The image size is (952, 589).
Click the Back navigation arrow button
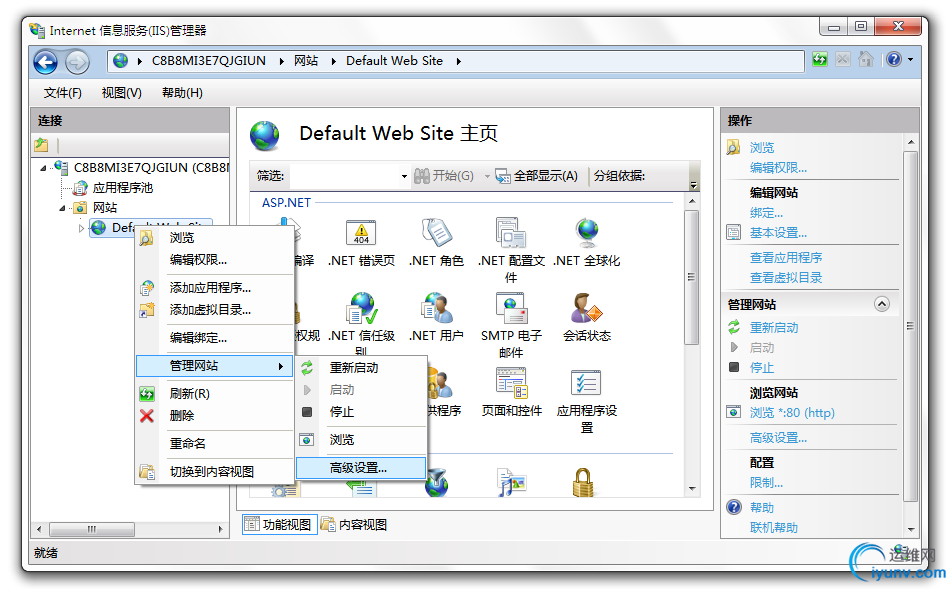(x=46, y=62)
